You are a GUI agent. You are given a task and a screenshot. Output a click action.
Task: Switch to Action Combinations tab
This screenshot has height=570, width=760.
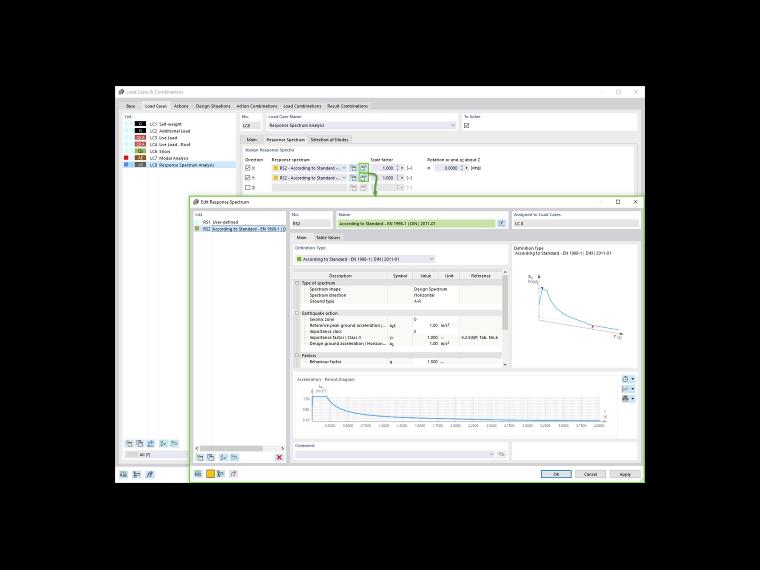257,106
